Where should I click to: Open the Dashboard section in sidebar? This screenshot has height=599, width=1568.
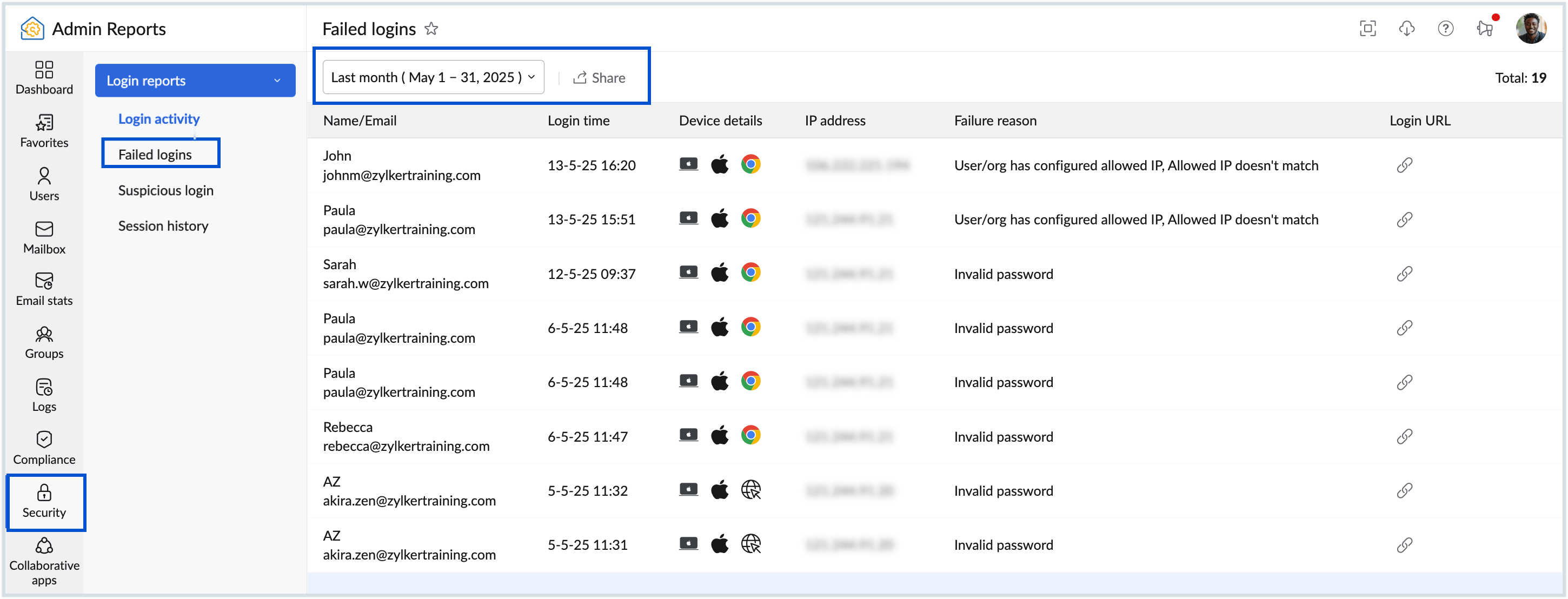(x=43, y=77)
